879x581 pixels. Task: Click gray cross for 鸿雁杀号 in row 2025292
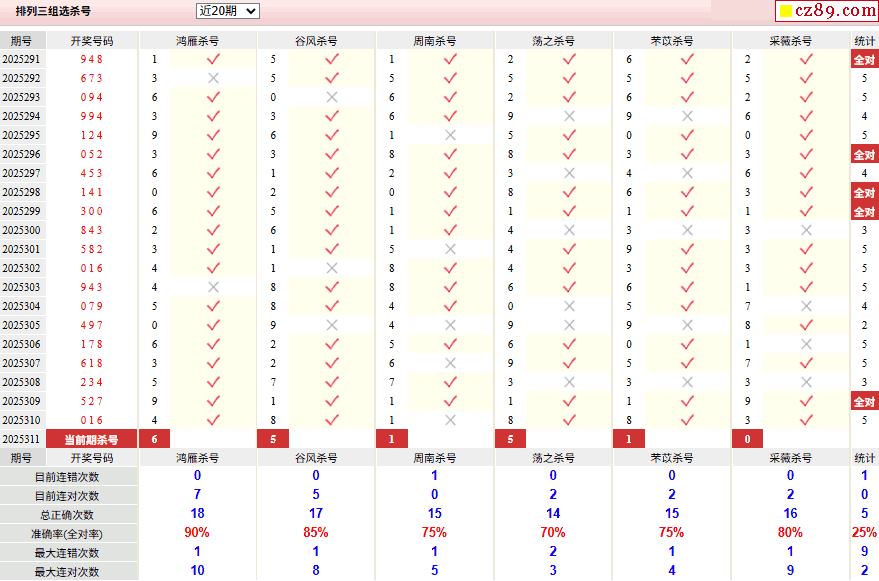tap(213, 78)
